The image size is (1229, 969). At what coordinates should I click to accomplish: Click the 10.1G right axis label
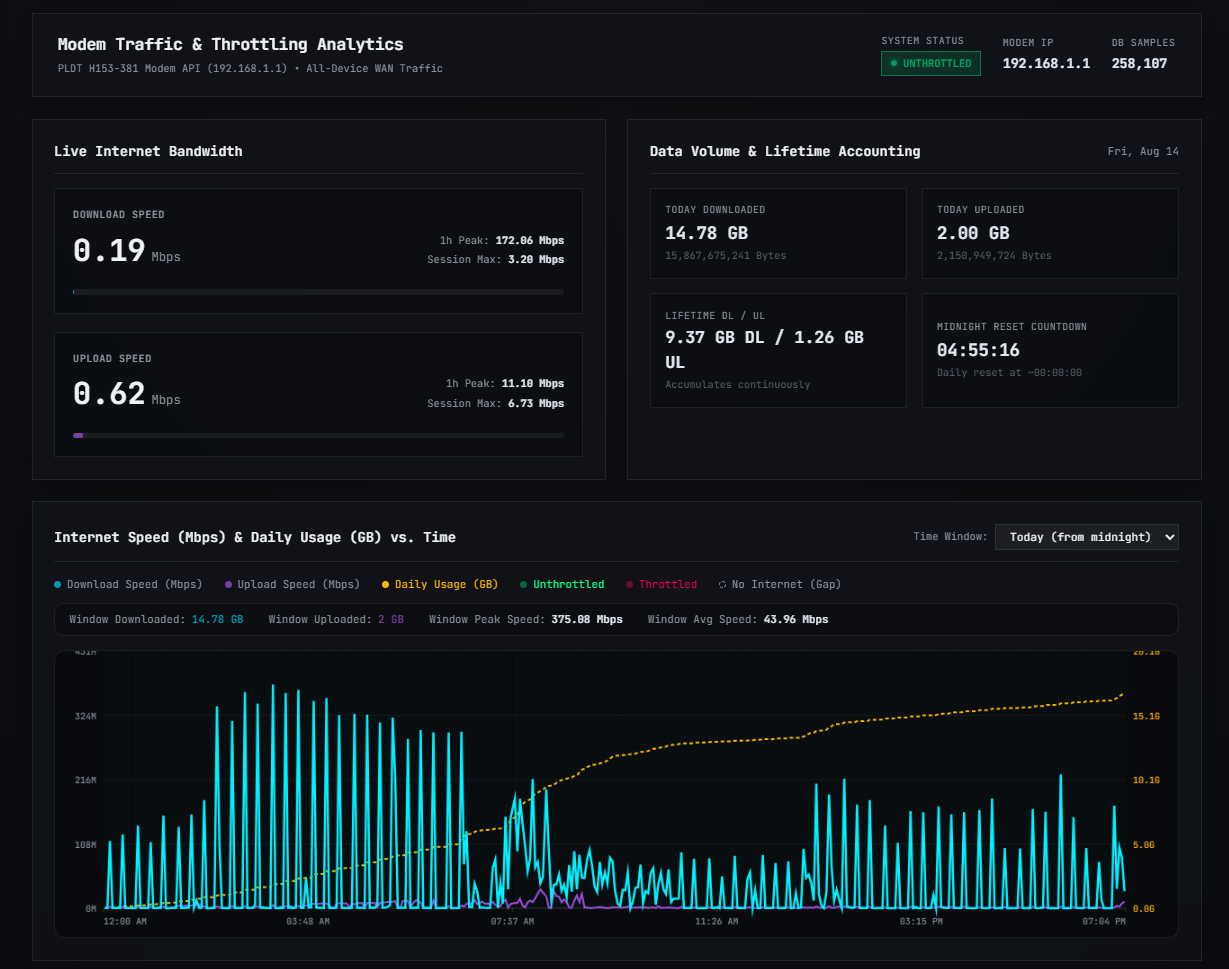1146,780
